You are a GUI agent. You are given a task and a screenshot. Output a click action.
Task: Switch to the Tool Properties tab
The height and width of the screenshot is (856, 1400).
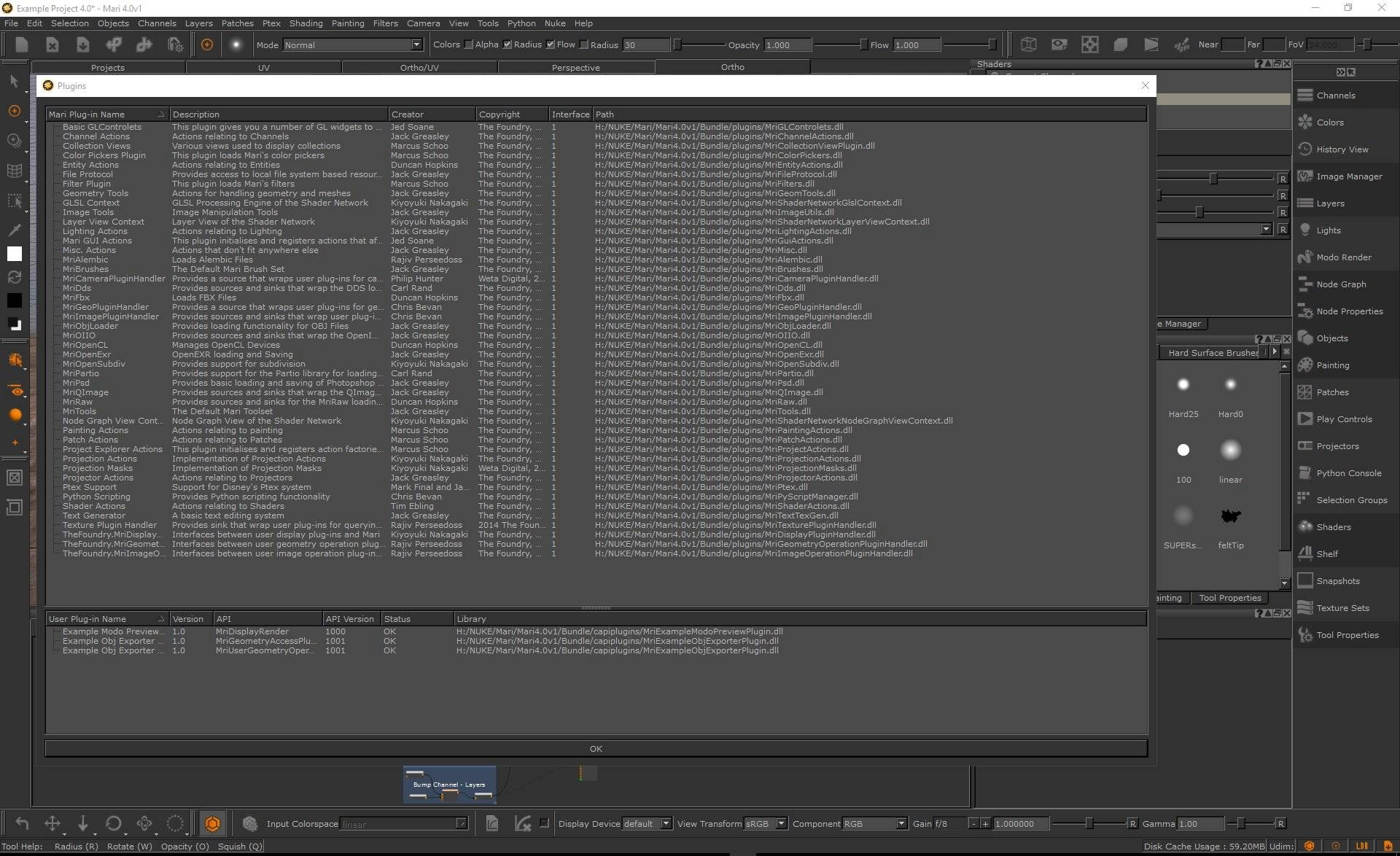point(1230,598)
